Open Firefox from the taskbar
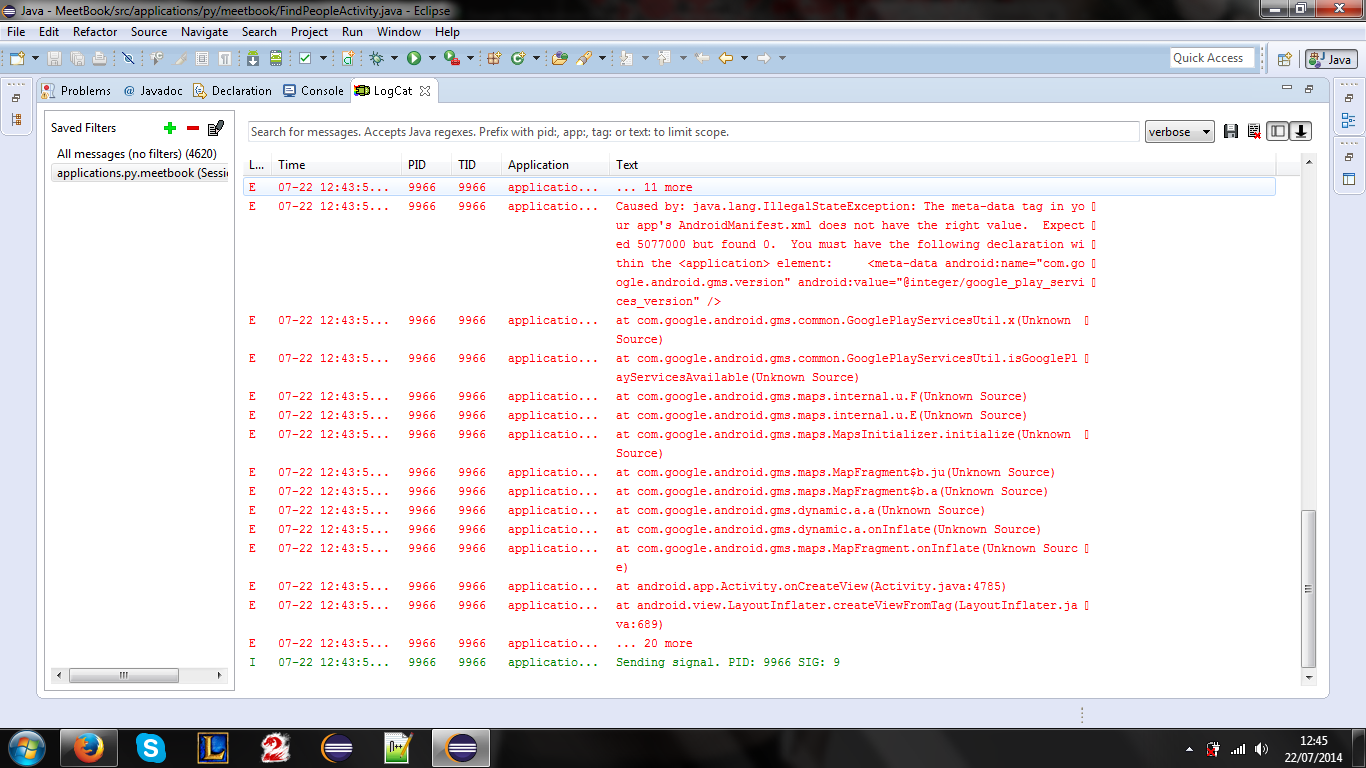The width and height of the screenshot is (1366, 768). (89, 748)
